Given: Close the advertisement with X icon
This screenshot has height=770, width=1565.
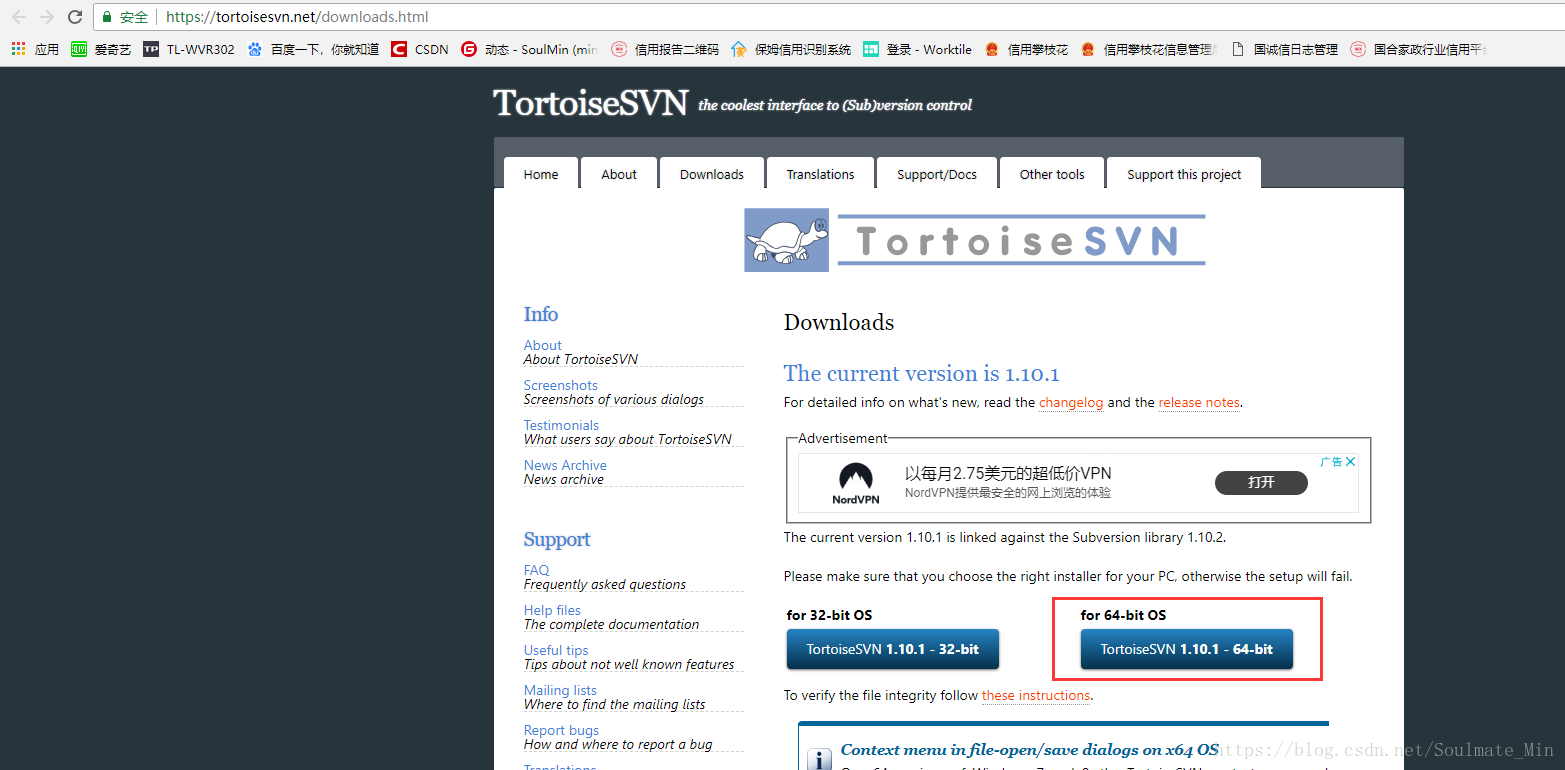Looking at the screenshot, I should 1350,462.
